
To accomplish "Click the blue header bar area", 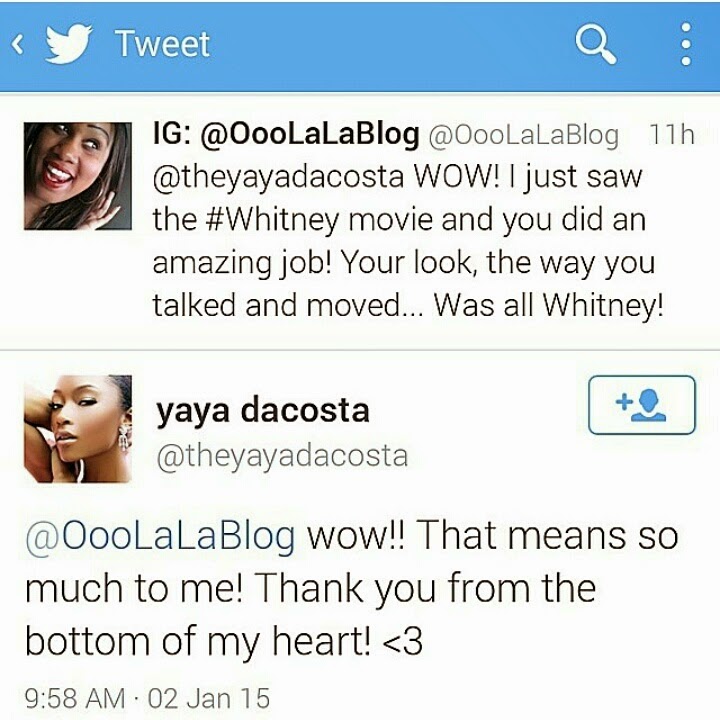I will point(360,45).
